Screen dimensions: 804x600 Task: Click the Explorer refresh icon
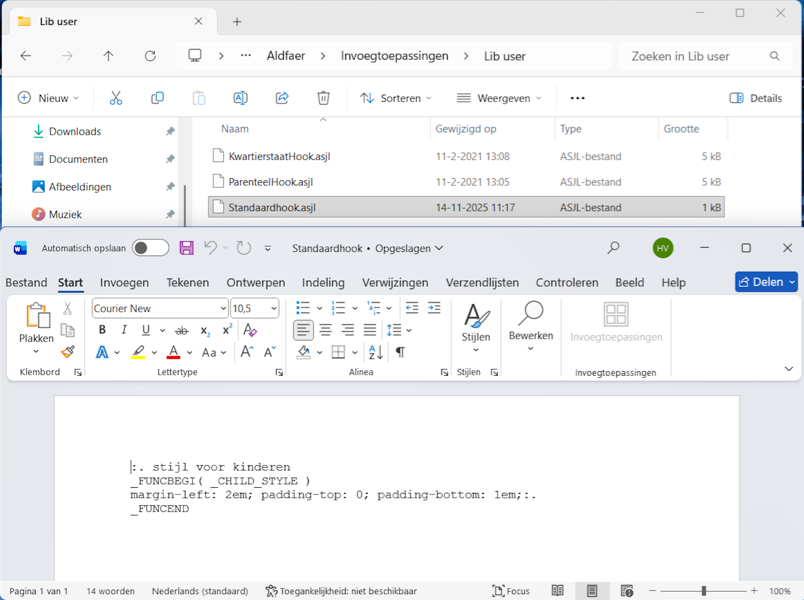coord(150,56)
